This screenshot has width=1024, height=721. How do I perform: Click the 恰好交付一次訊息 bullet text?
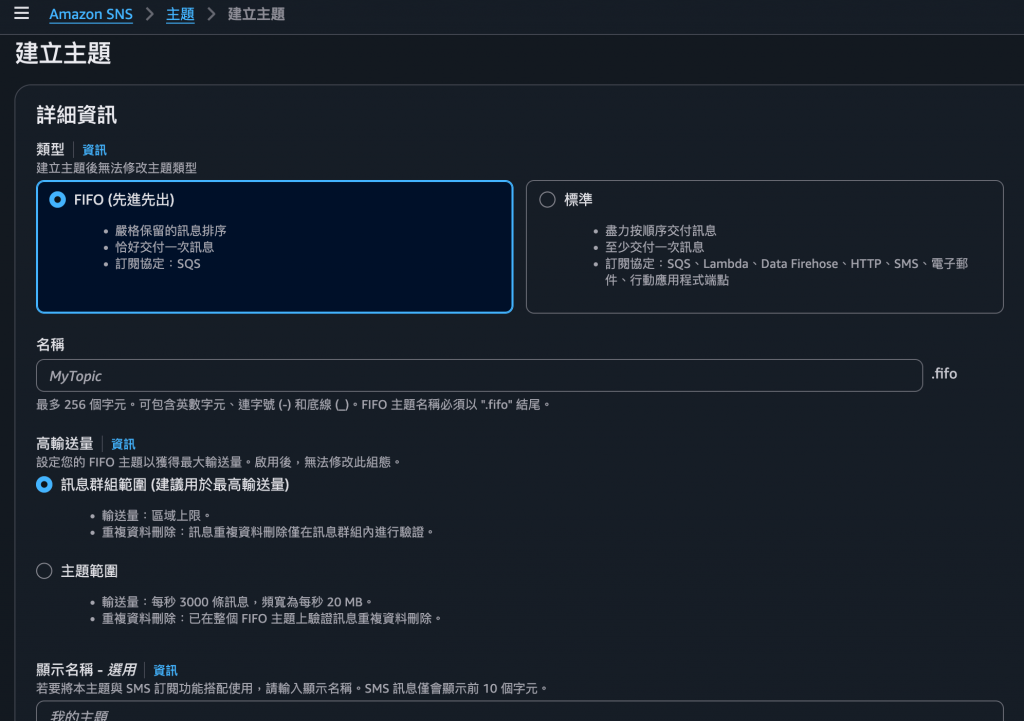(165, 247)
